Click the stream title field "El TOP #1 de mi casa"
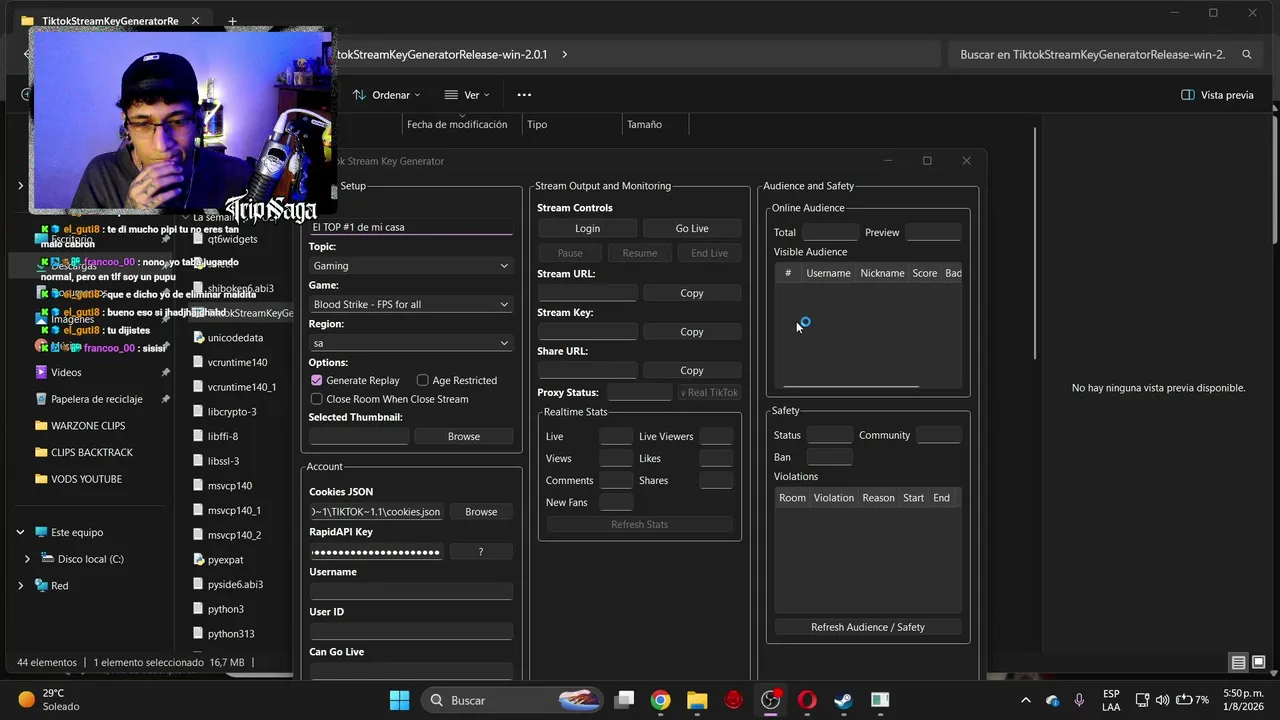This screenshot has height=720, width=1280. click(411, 227)
